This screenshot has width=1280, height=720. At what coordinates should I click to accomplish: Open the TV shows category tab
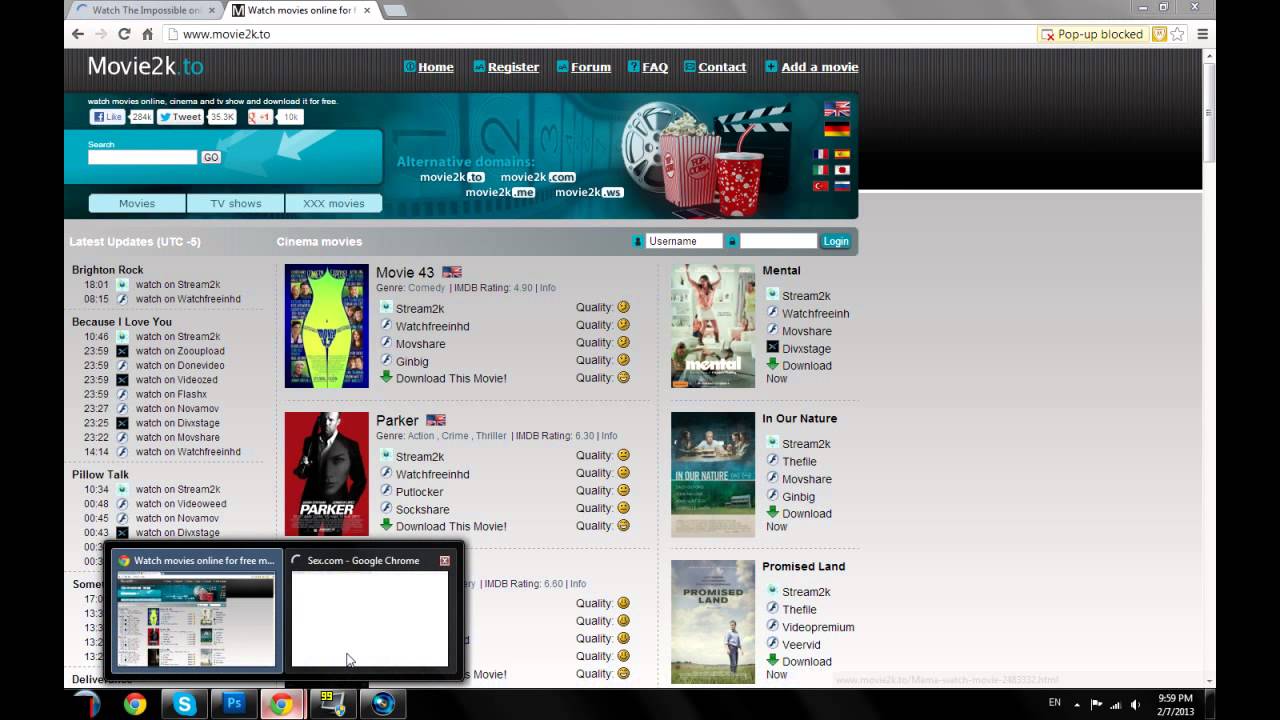point(236,203)
